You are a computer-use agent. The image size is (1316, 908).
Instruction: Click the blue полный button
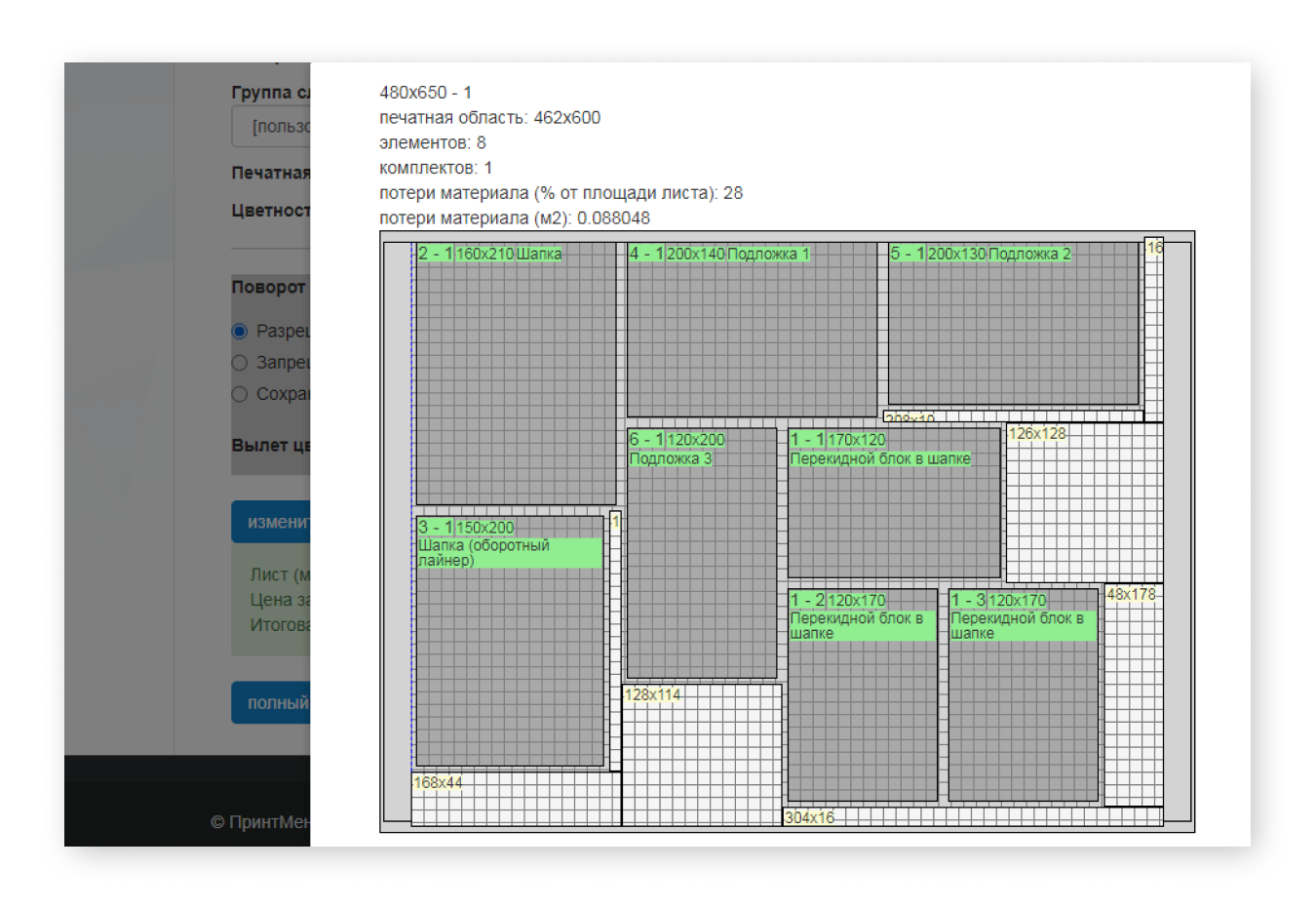pos(271,702)
